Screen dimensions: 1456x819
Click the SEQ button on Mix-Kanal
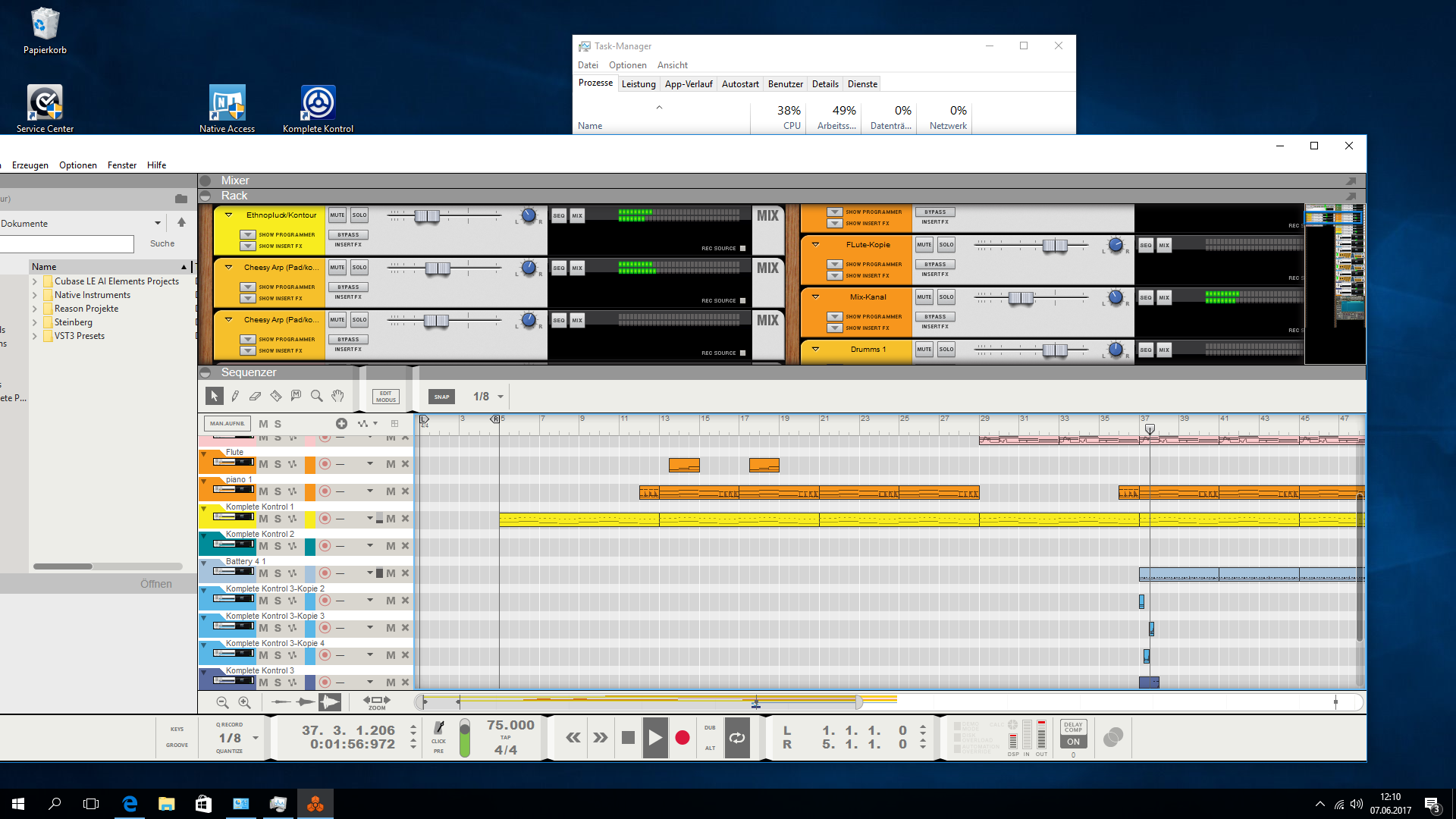pyautogui.click(x=1146, y=297)
